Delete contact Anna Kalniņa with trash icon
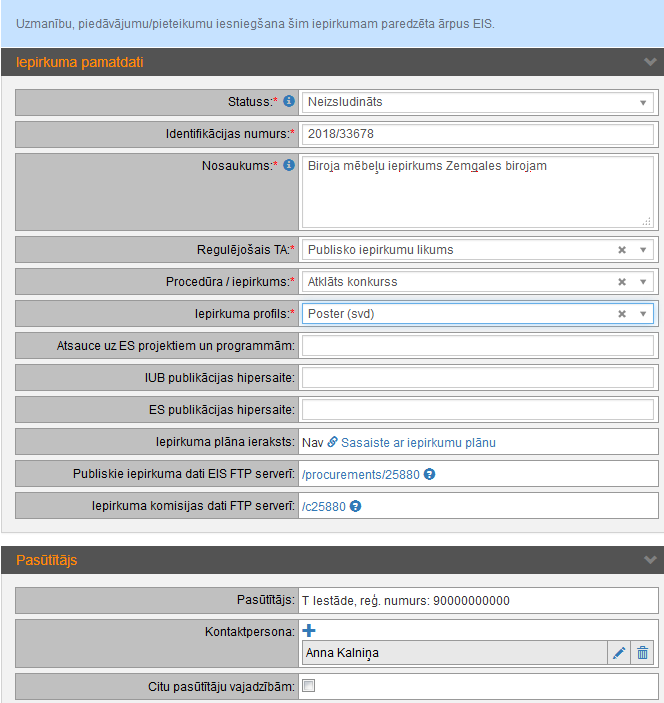Screen dimensions: 664x703 643,653
